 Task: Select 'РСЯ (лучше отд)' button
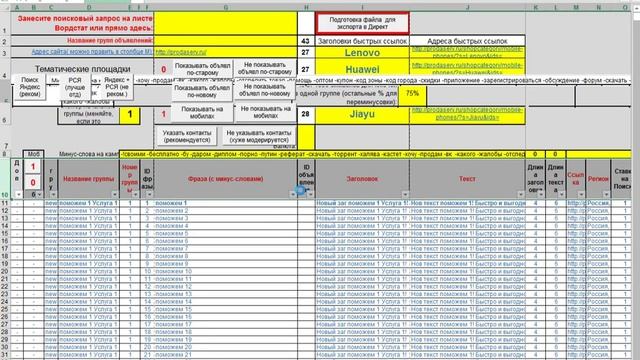(x=75, y=87)
